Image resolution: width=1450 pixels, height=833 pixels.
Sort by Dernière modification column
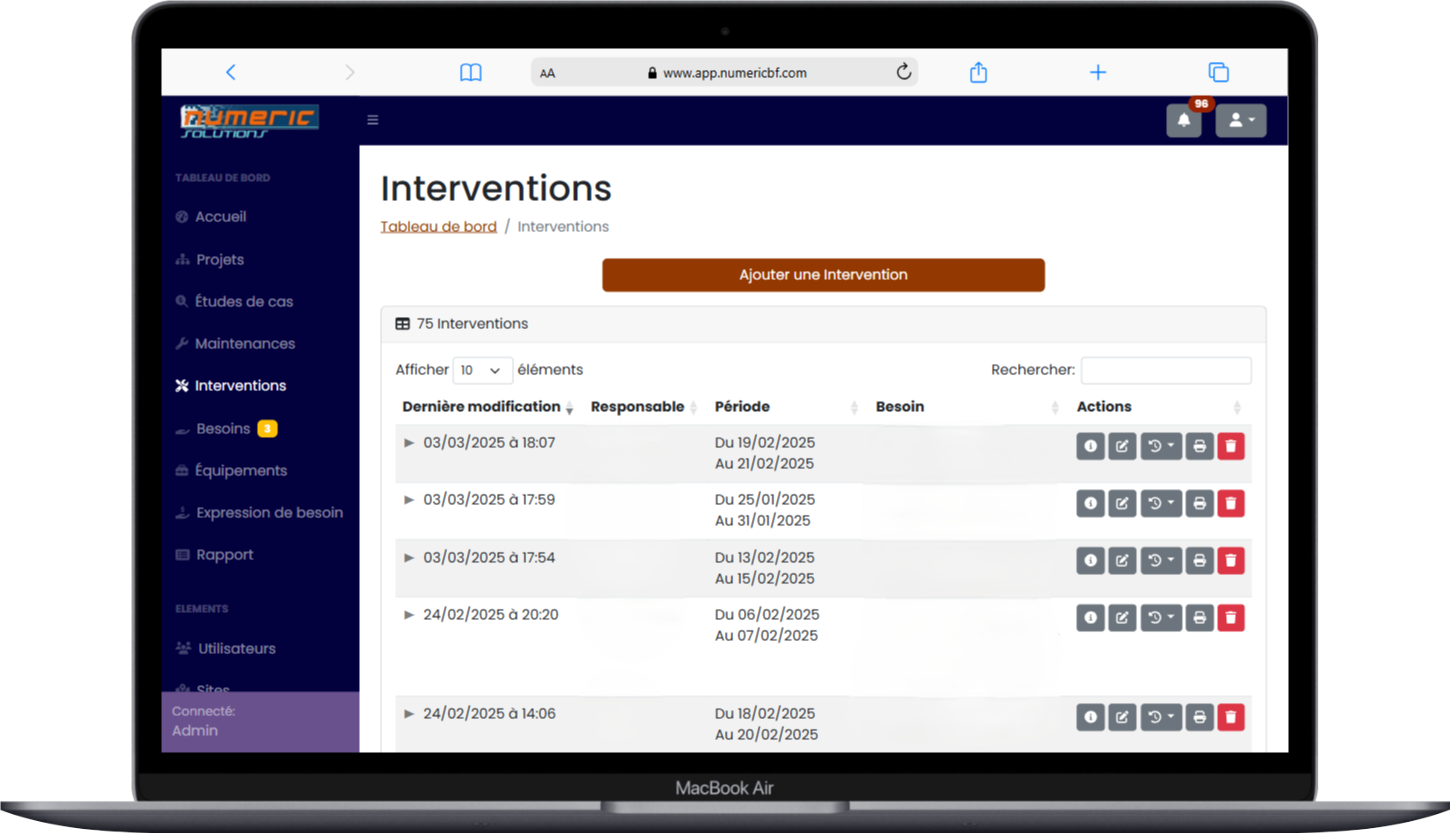(x=481, y=407)
